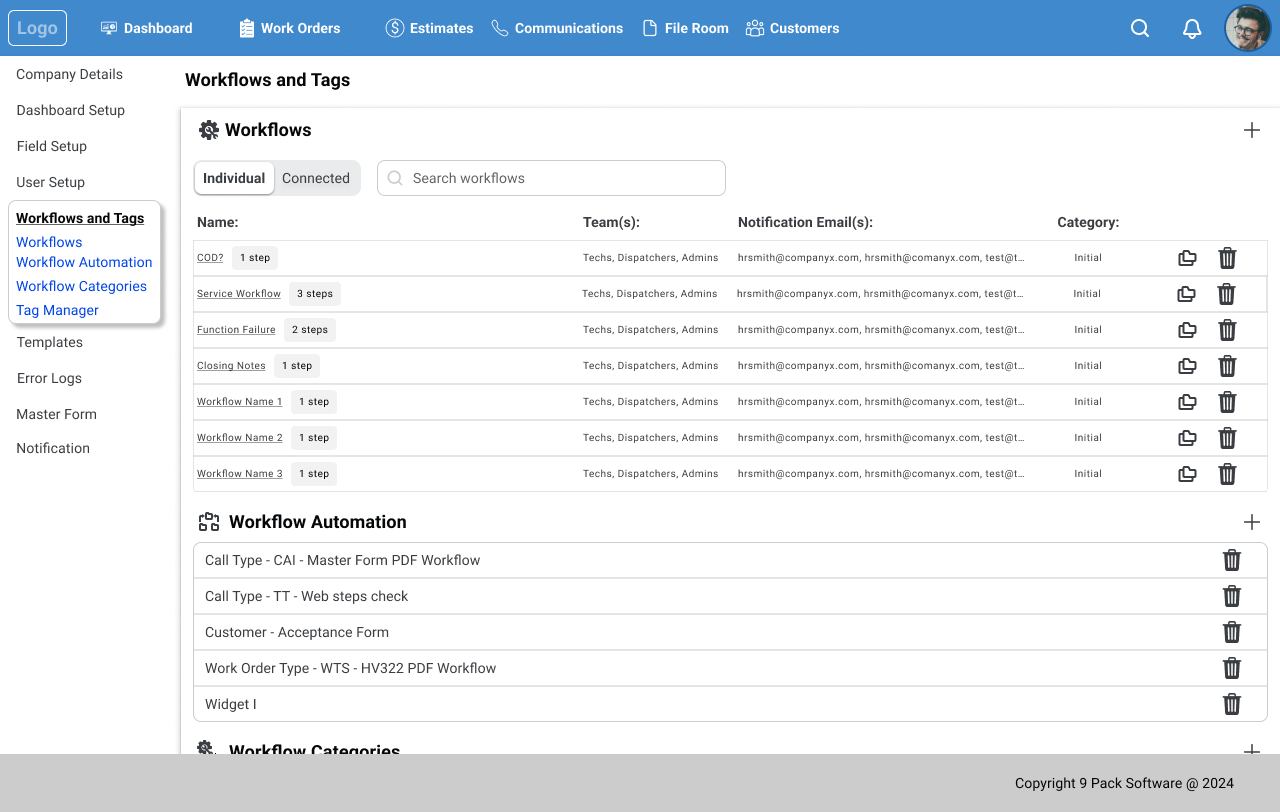The width and height of the screenshot is (1280, 812).
Task: Open Error Logs in the sidebar
Action: [49, 378]
